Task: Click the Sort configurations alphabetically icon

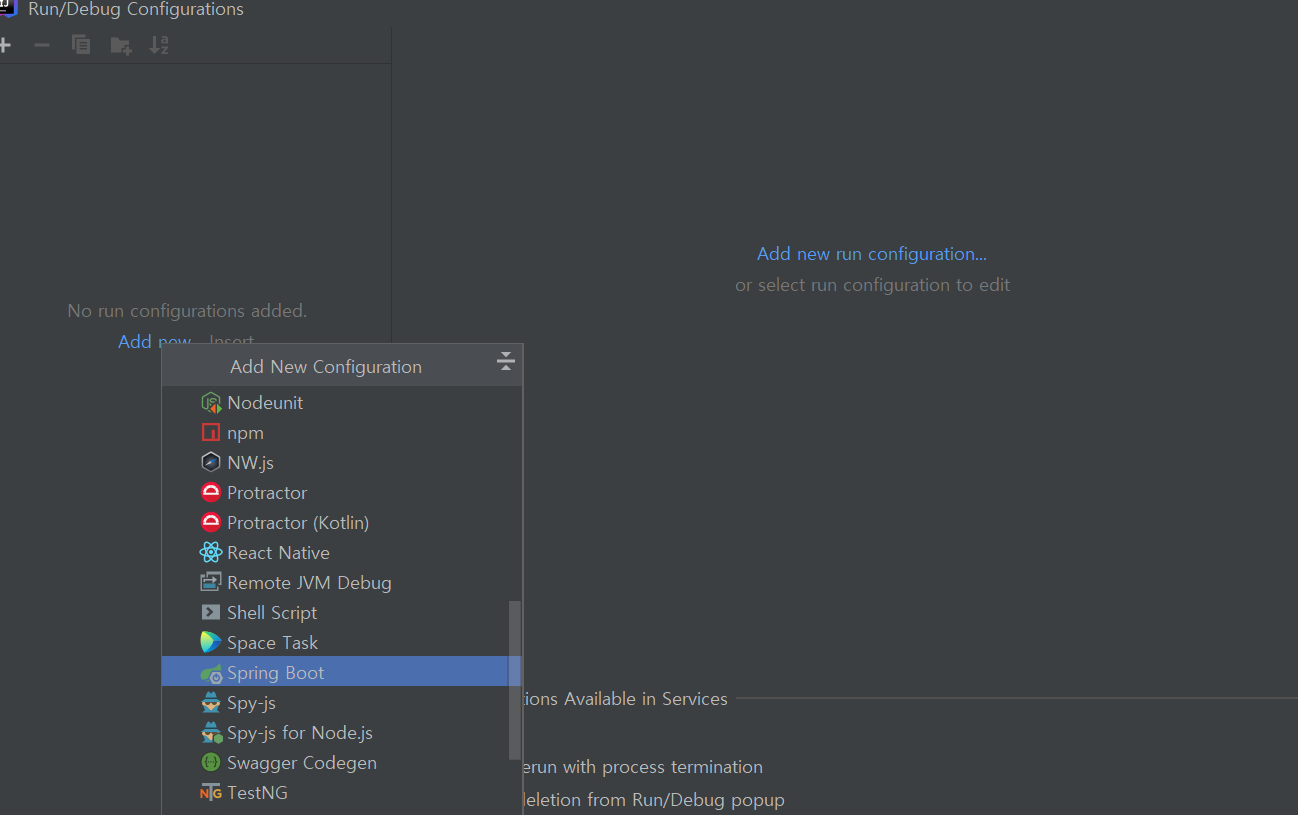Action: click(x=159, y=45)
